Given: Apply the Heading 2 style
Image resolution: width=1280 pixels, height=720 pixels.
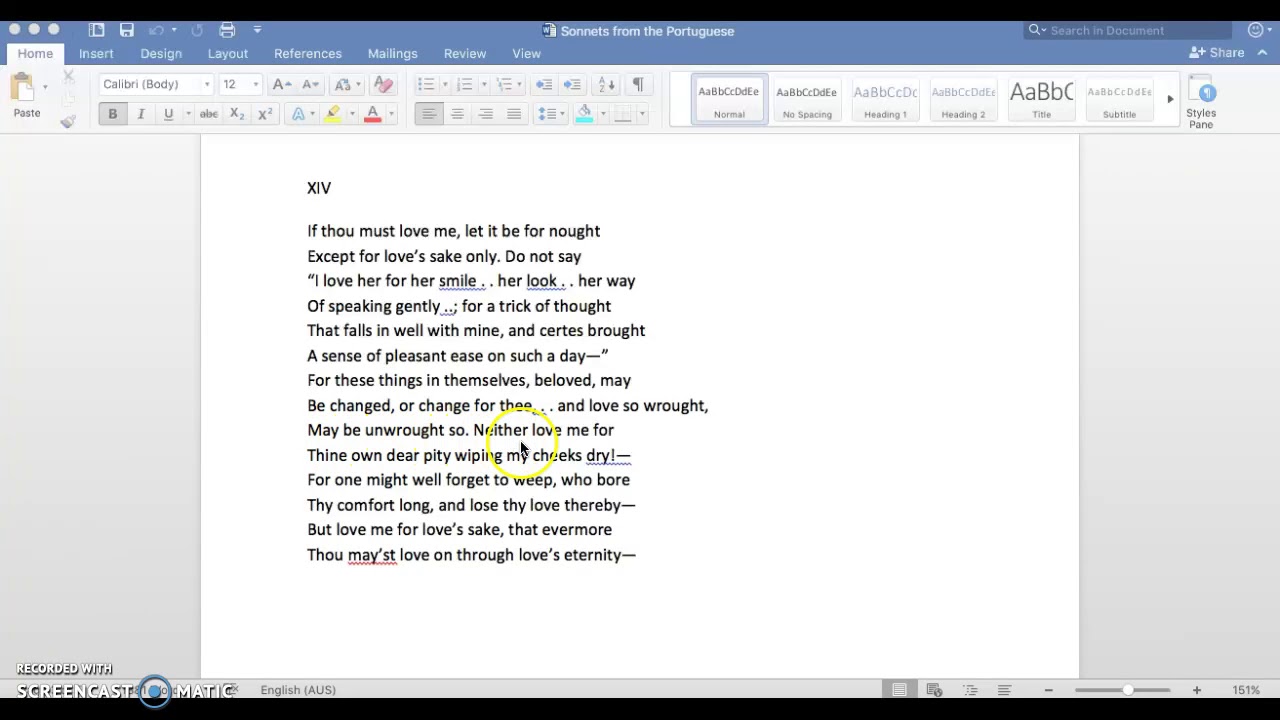Looking at the screenshot, I should coord(963,99).
